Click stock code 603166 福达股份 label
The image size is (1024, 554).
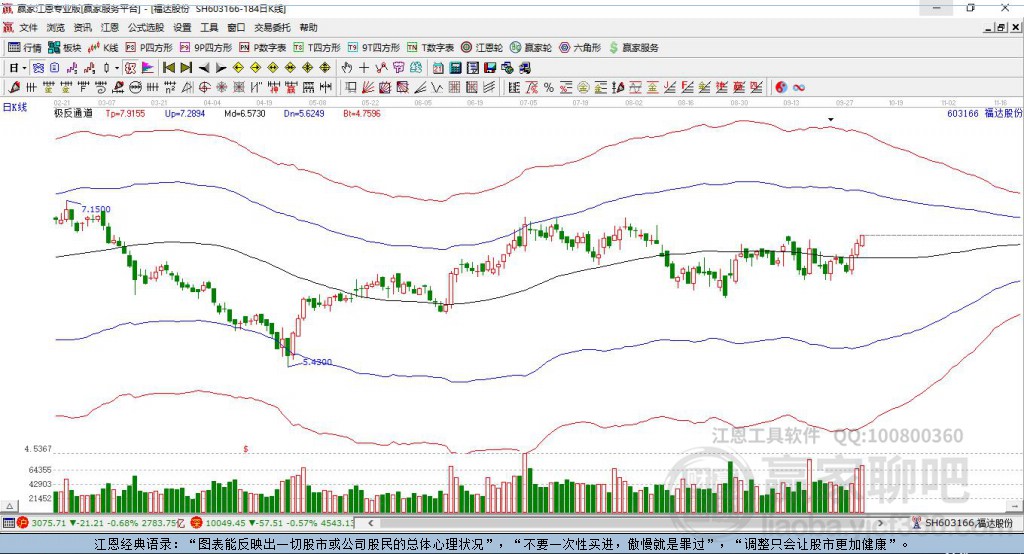click(x=984, y=114)
